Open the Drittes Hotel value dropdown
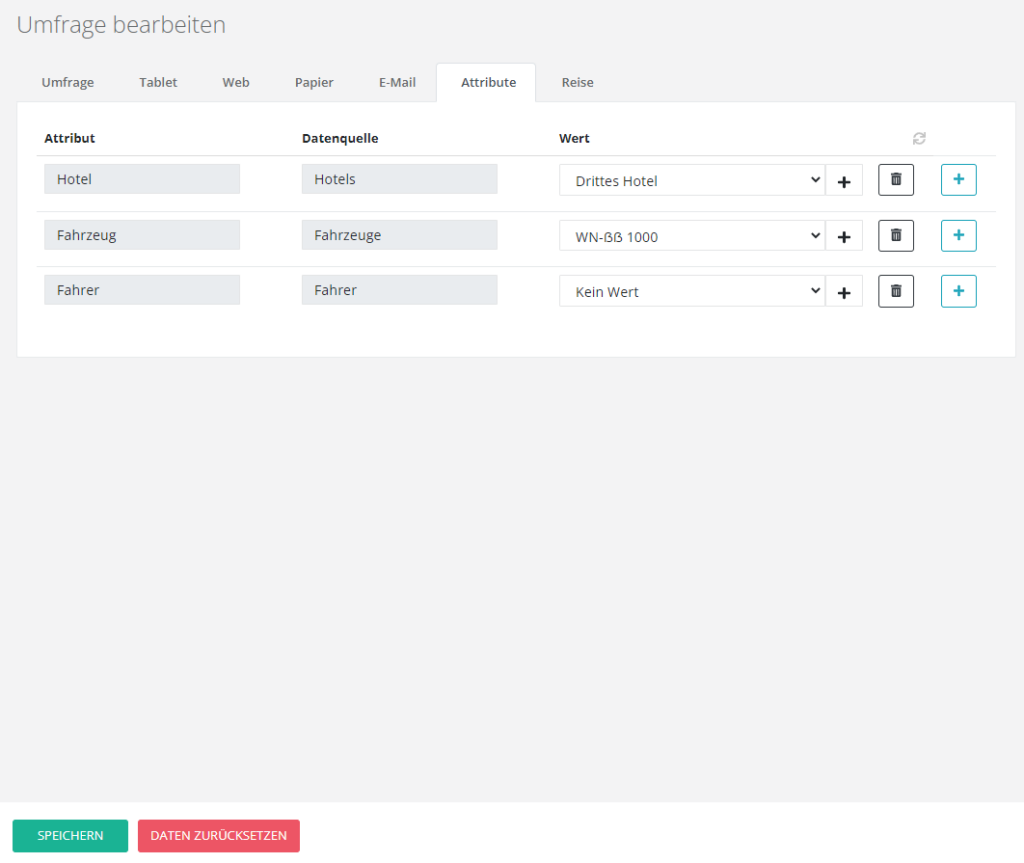Viewport: 1024px width, 863px height. [x=691, y=181]
